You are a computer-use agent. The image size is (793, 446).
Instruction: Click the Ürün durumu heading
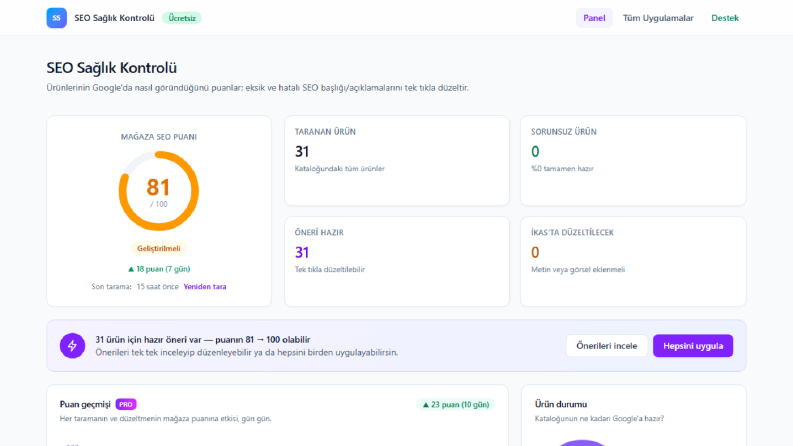[x=561, y=404]
